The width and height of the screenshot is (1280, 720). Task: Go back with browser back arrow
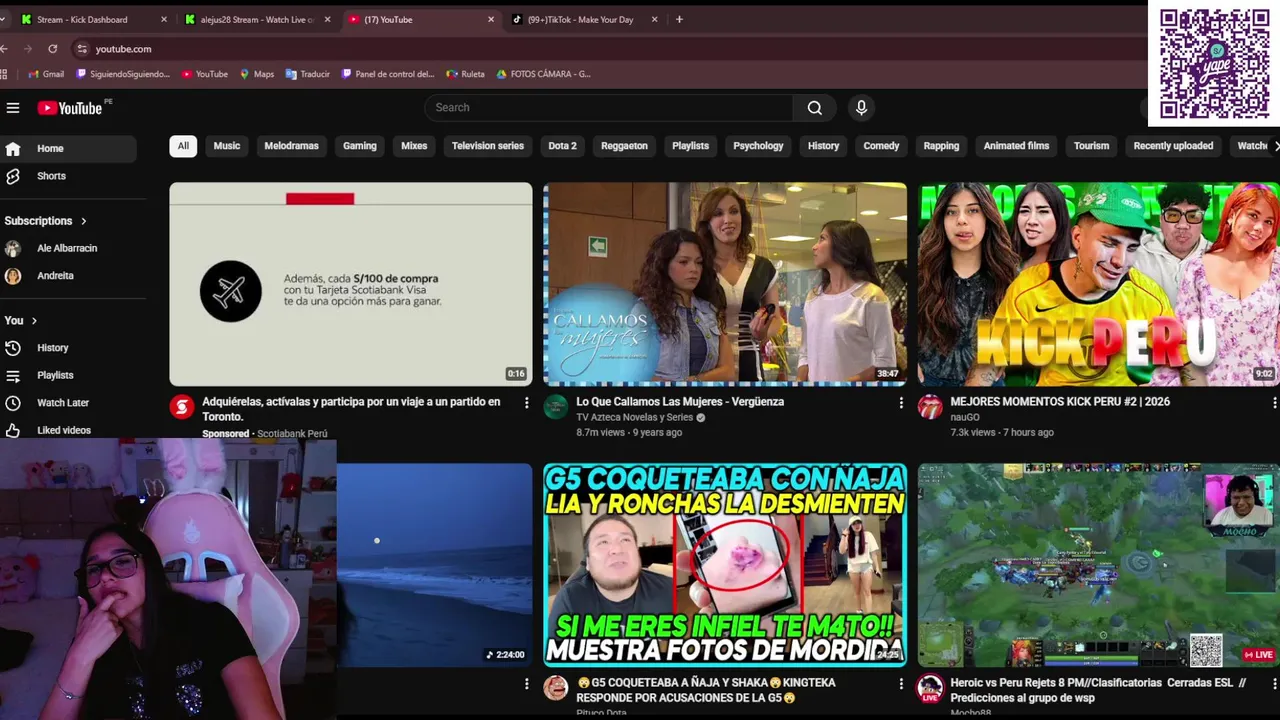(4, 48)
